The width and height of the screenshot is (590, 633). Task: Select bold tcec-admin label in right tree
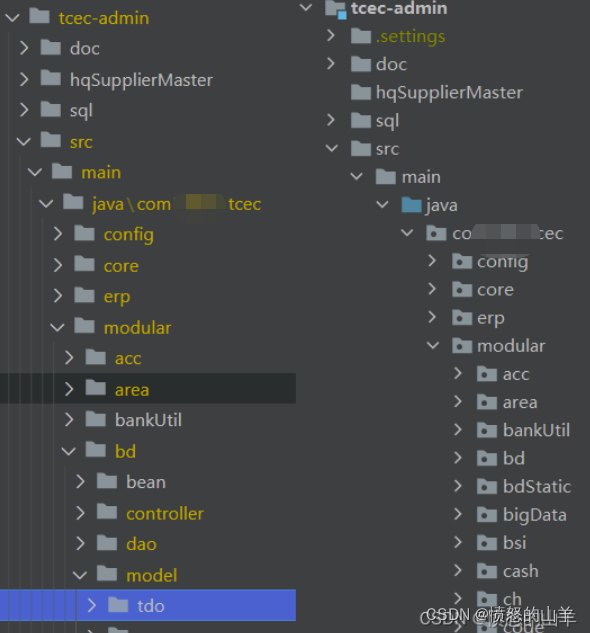[399, 8]
